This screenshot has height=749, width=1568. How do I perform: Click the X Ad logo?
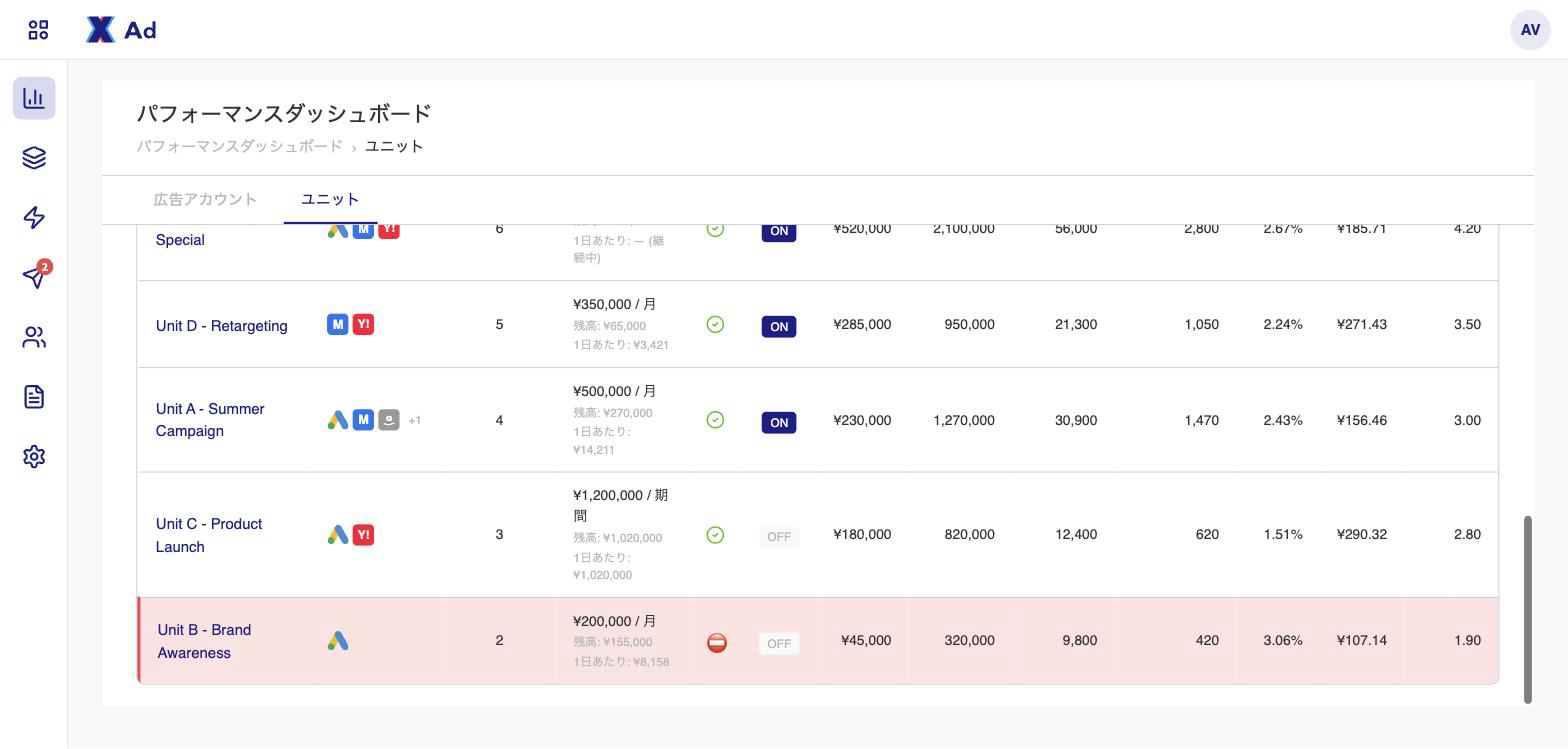click(121, 30)
